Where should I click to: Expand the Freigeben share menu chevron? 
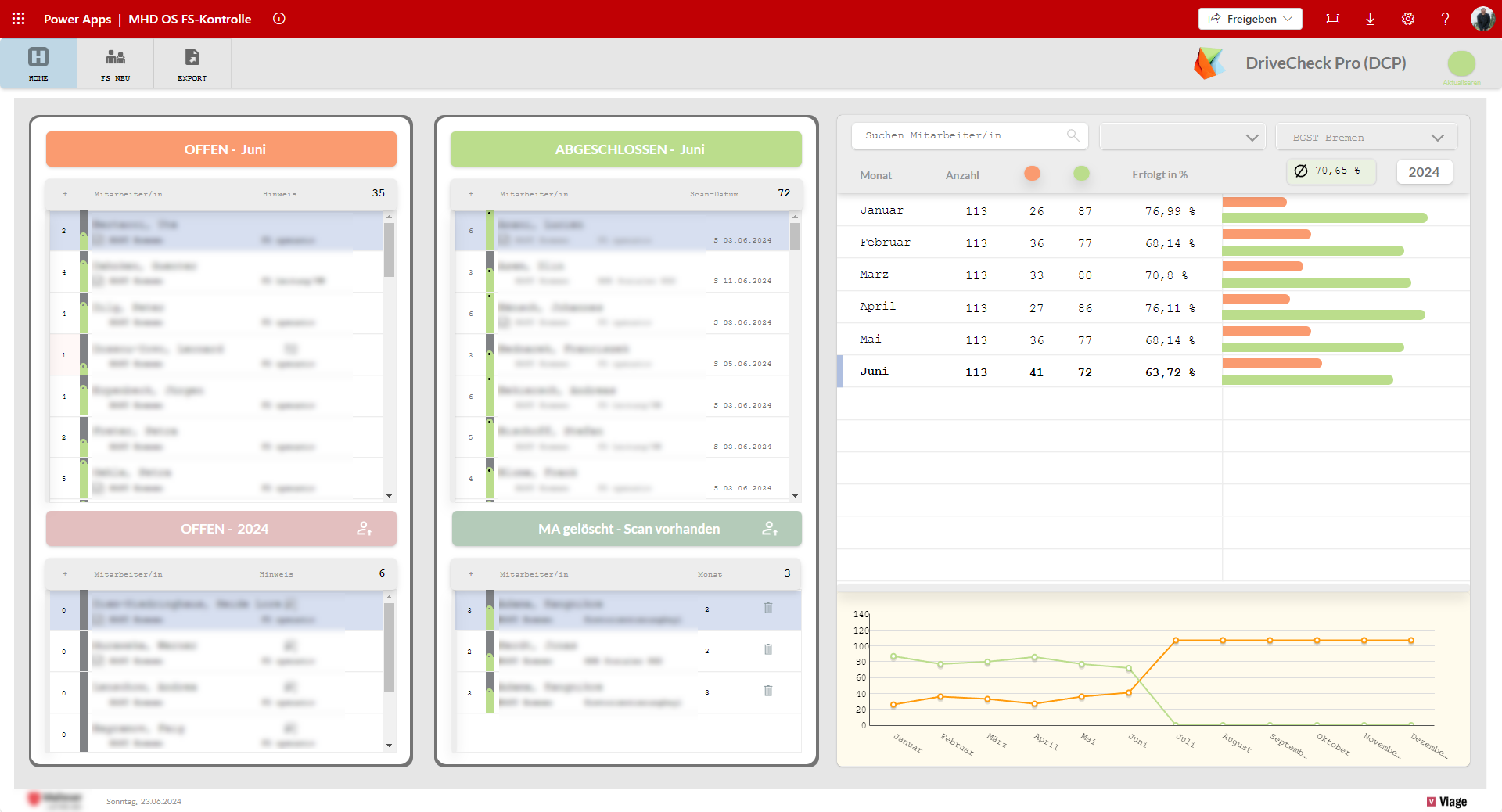click(x=1288, y=19)
